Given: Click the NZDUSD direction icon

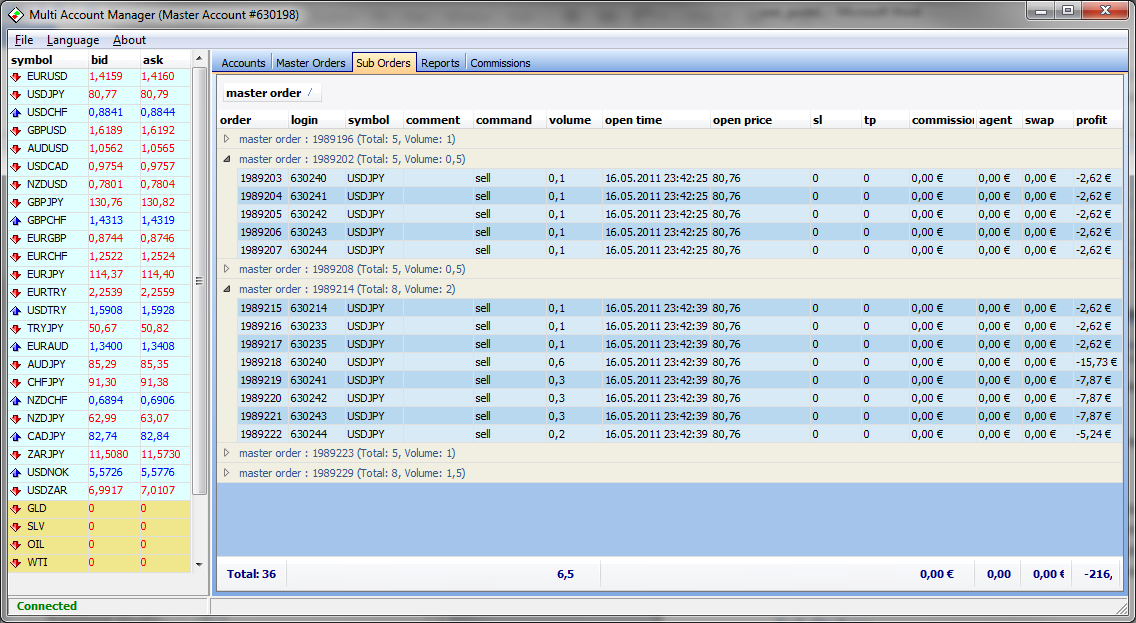Looking at the screenshot, I should [16, 185].
